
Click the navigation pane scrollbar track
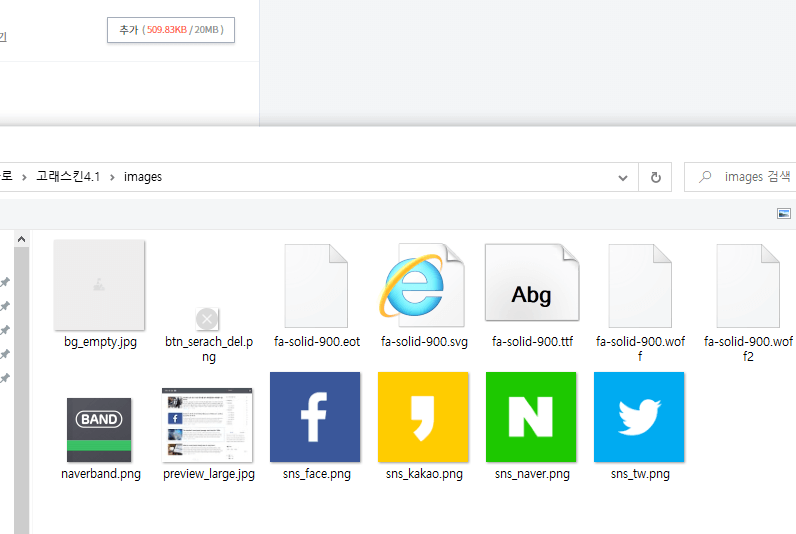pyautogui.click(x=21, y=390)
